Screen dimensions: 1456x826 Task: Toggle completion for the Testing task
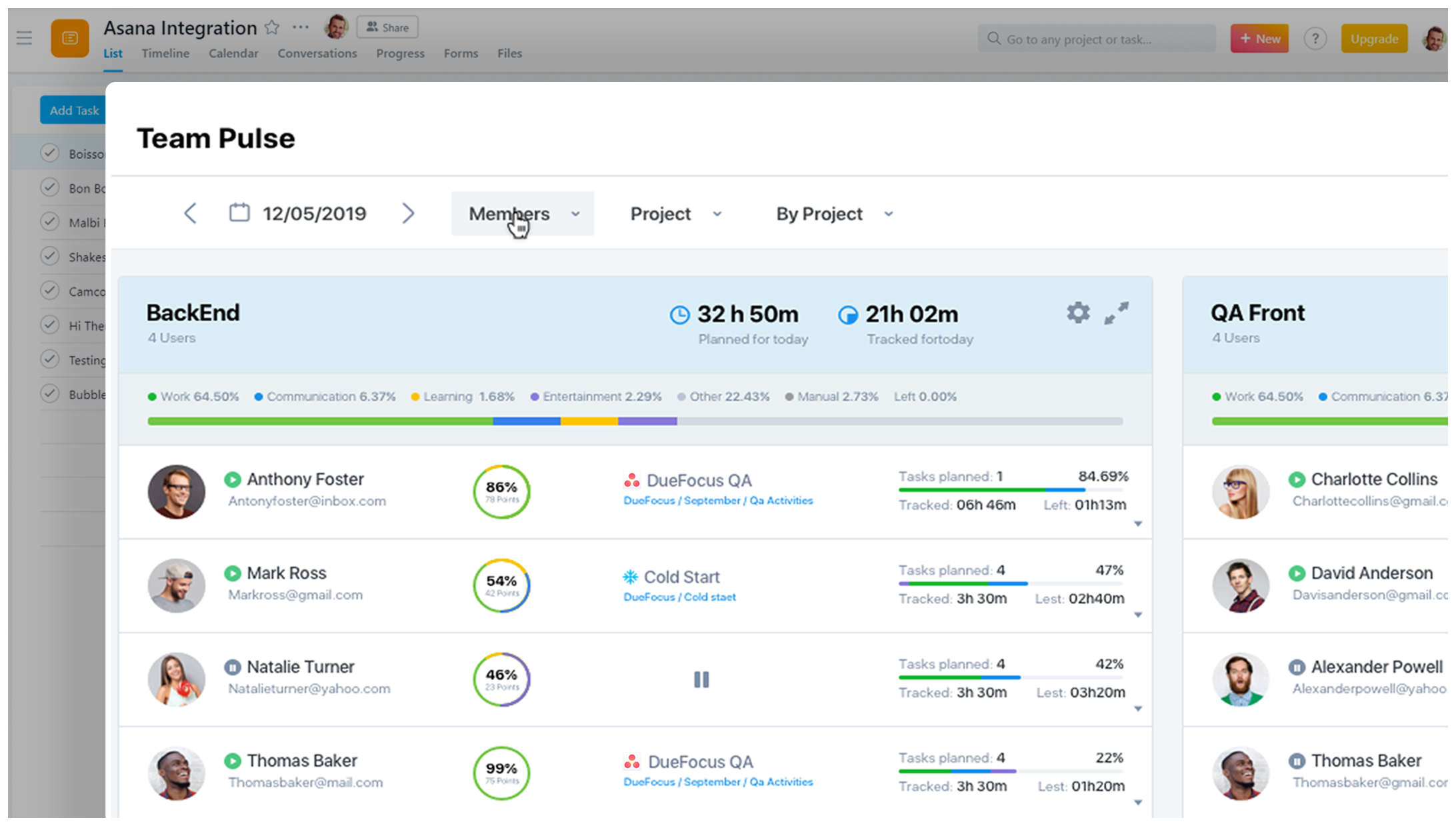coord(49,359)
